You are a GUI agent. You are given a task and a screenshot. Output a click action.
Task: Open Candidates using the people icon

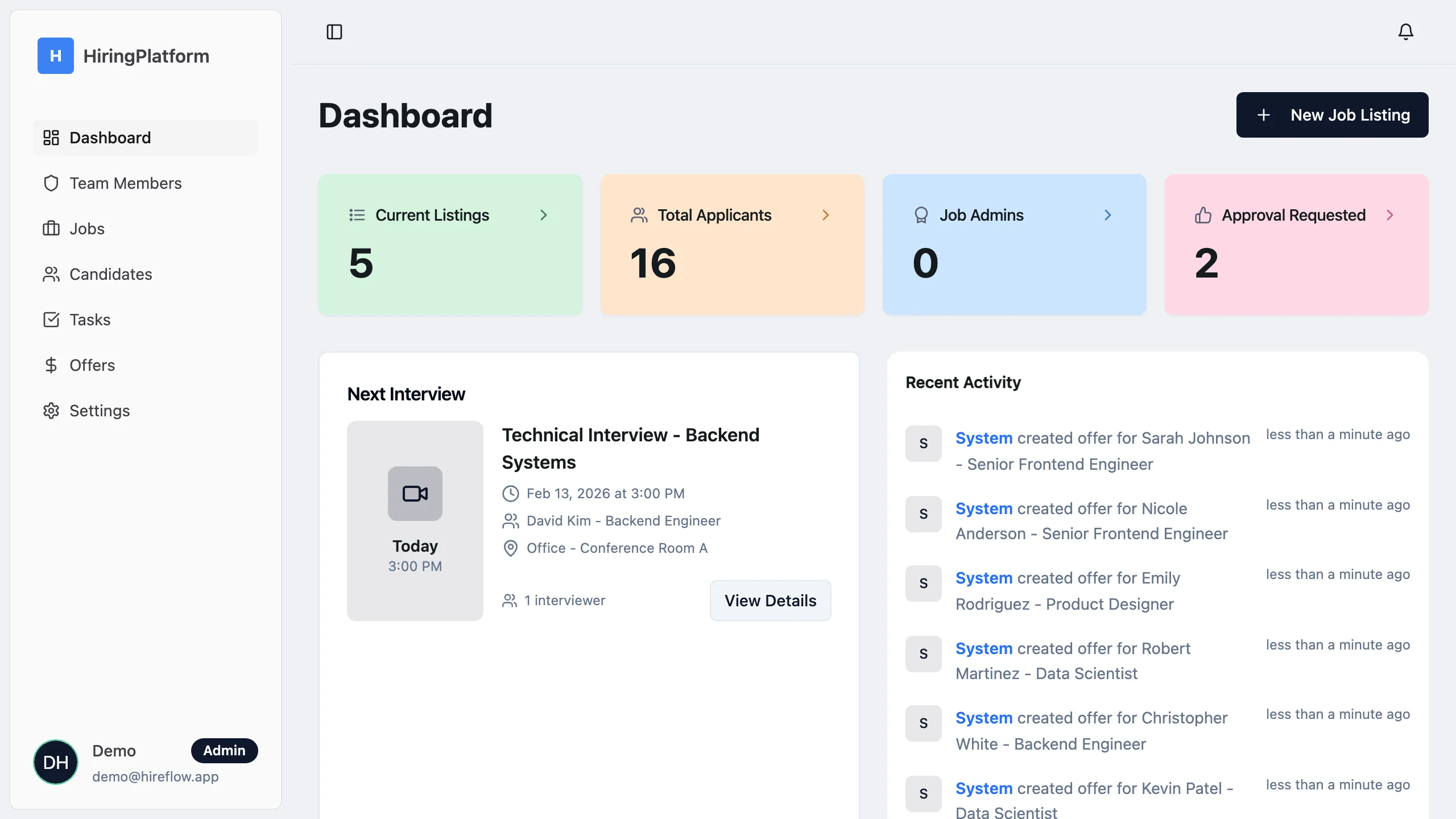(x=52, y=274)
